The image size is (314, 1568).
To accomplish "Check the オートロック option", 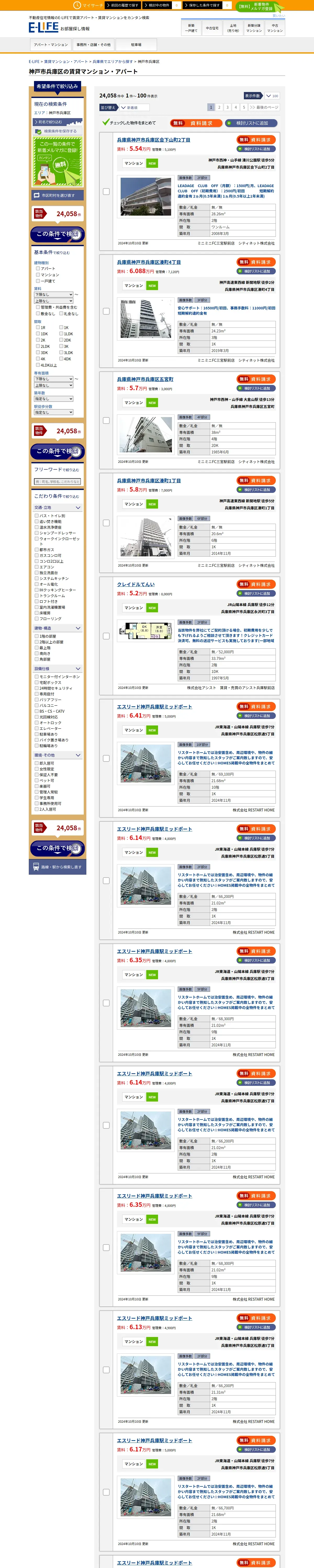I will click(x=37, y=723).
